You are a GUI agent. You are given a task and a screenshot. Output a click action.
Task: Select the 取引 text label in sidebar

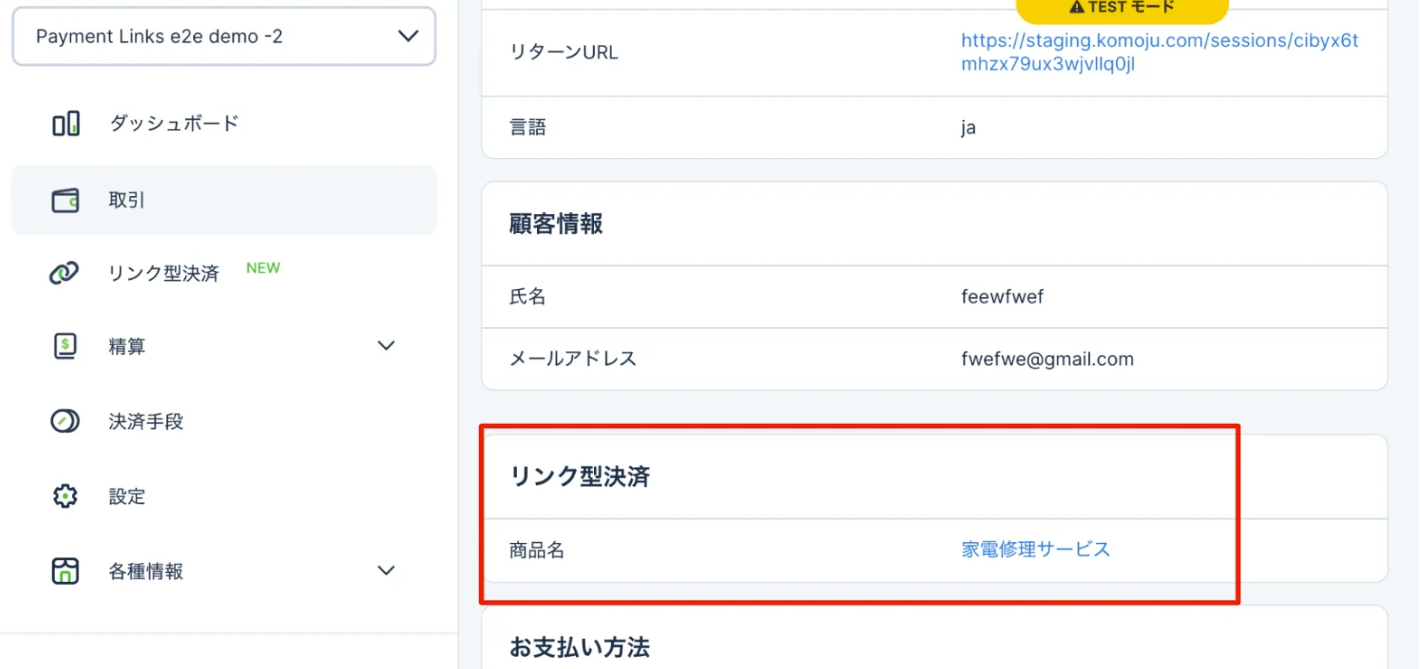point(127,200)
